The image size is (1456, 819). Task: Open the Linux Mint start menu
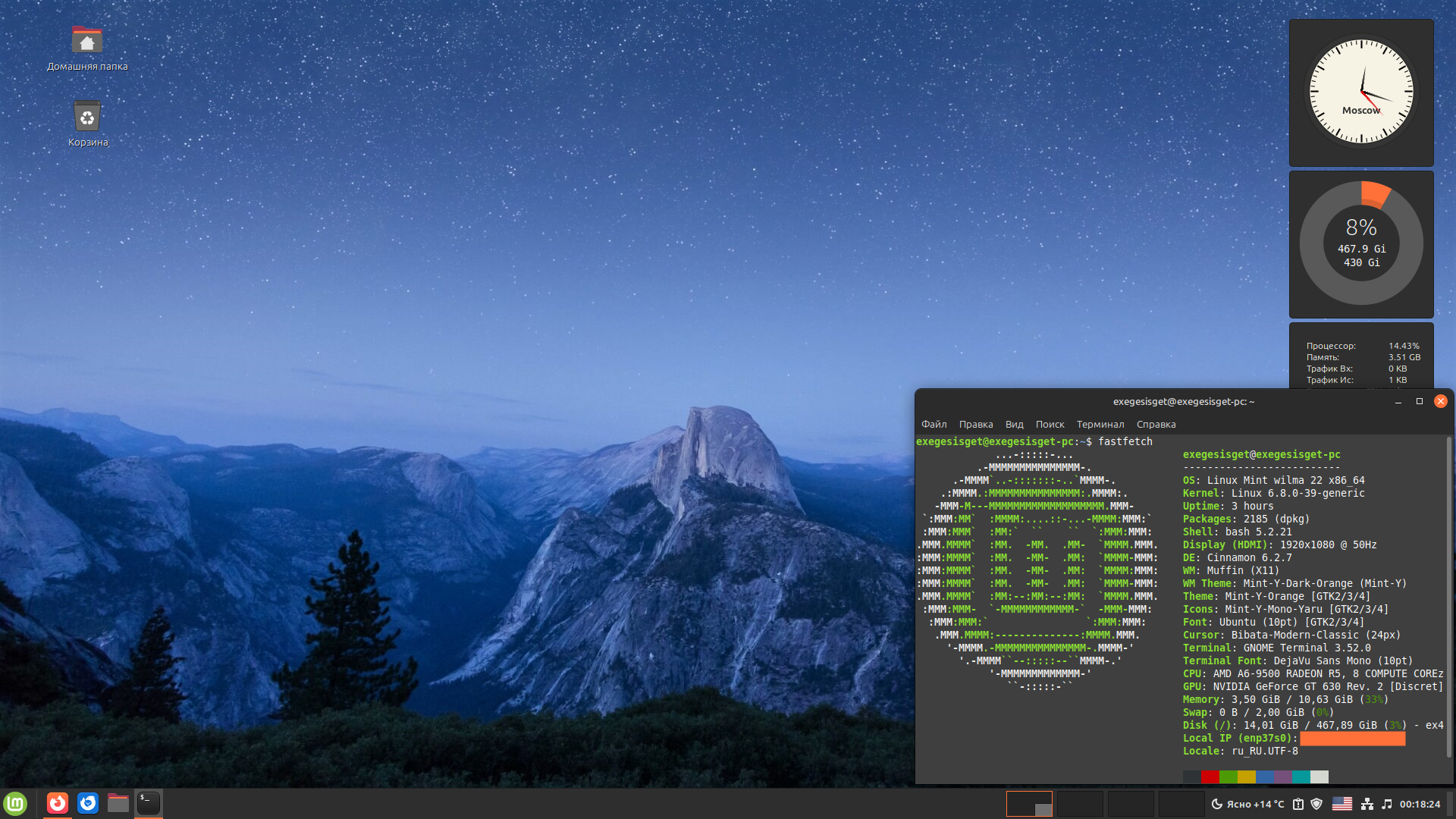tap(15, 803)
